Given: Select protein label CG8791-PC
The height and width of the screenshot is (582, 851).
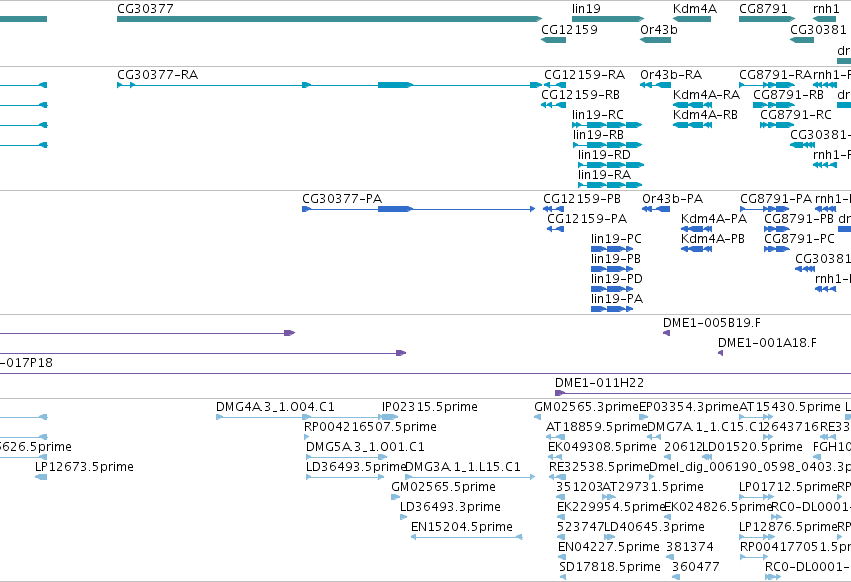Looking at the screenshot, I should [799, 239].
